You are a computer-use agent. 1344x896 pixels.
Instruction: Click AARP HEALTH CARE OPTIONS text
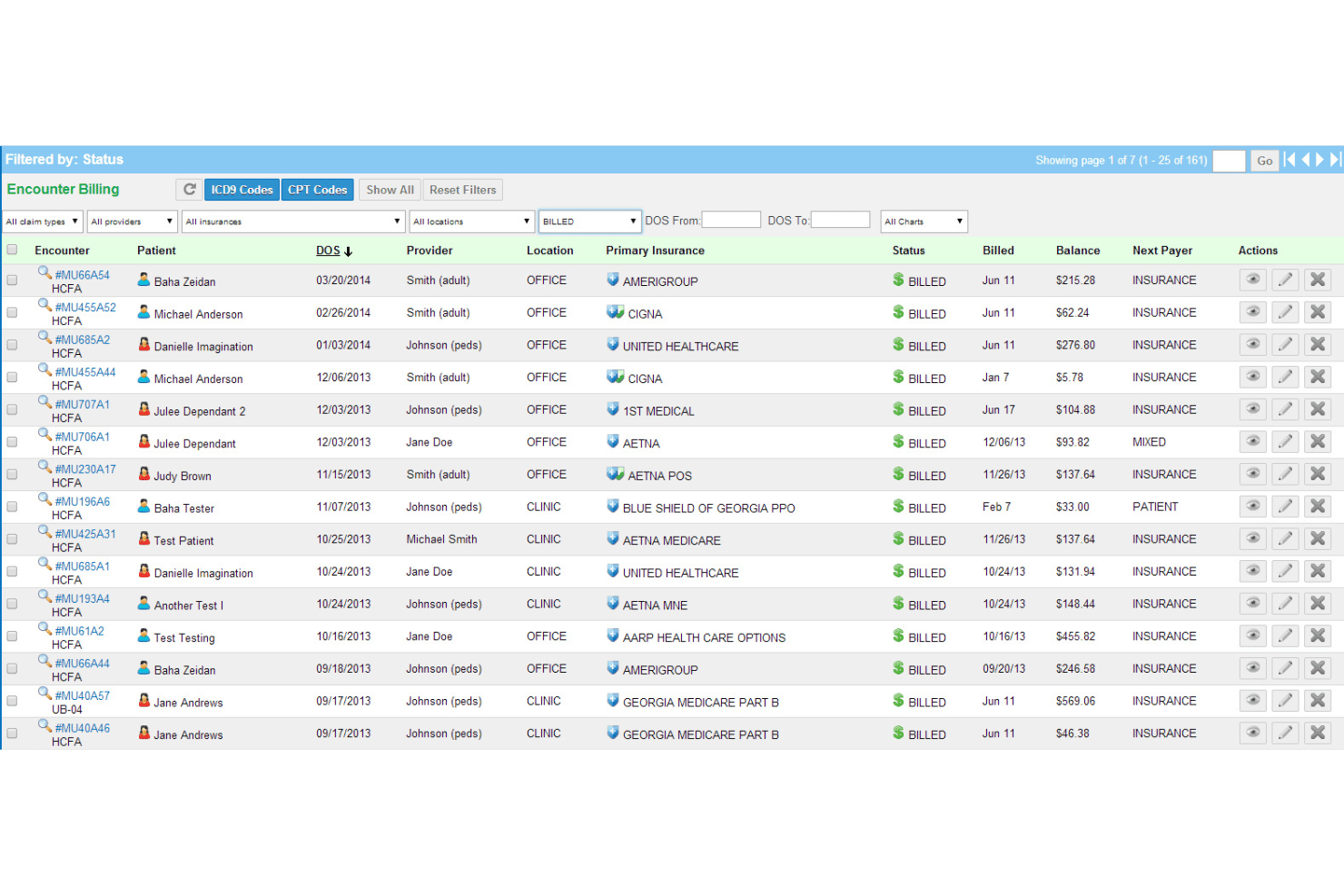coord(704,638)
